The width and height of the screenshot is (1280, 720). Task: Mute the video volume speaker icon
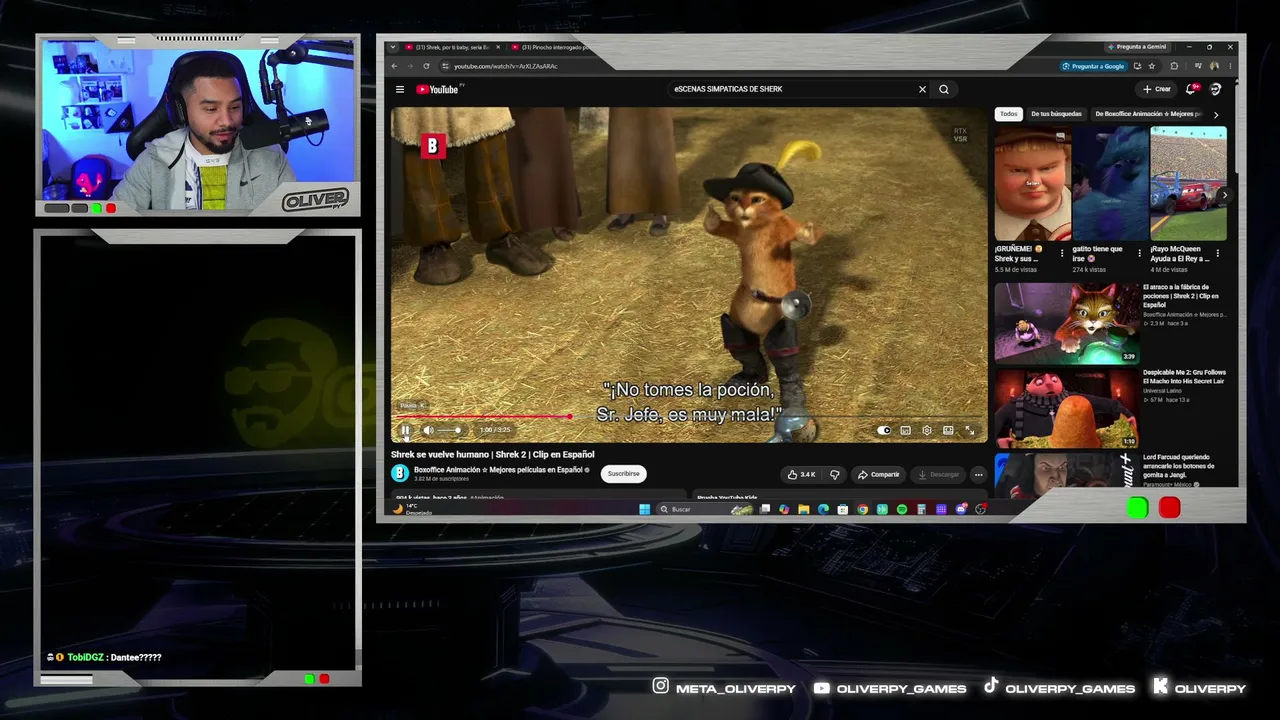(428, 430)
